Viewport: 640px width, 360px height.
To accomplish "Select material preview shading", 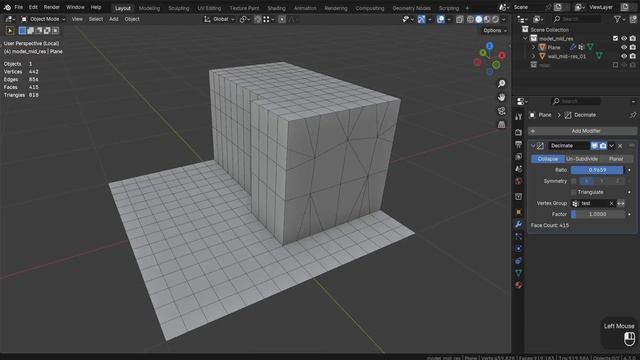I will [487, 19].
